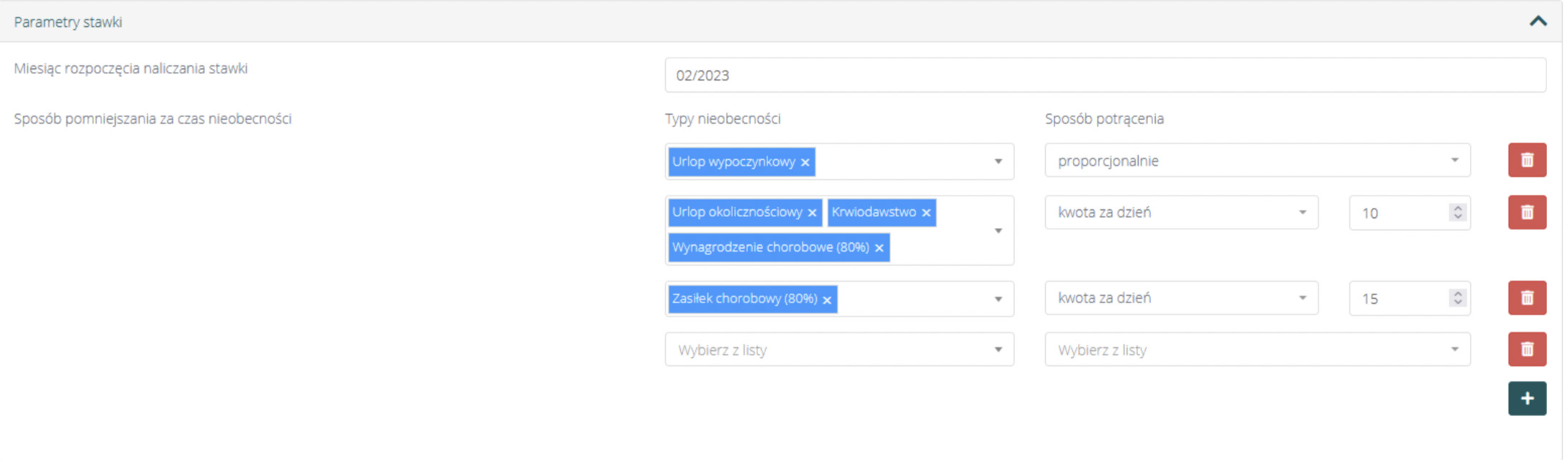Open kwota za dzień dropdown next to value 10
This screenshot has height=460, width=1568.
pos(1181,213)
